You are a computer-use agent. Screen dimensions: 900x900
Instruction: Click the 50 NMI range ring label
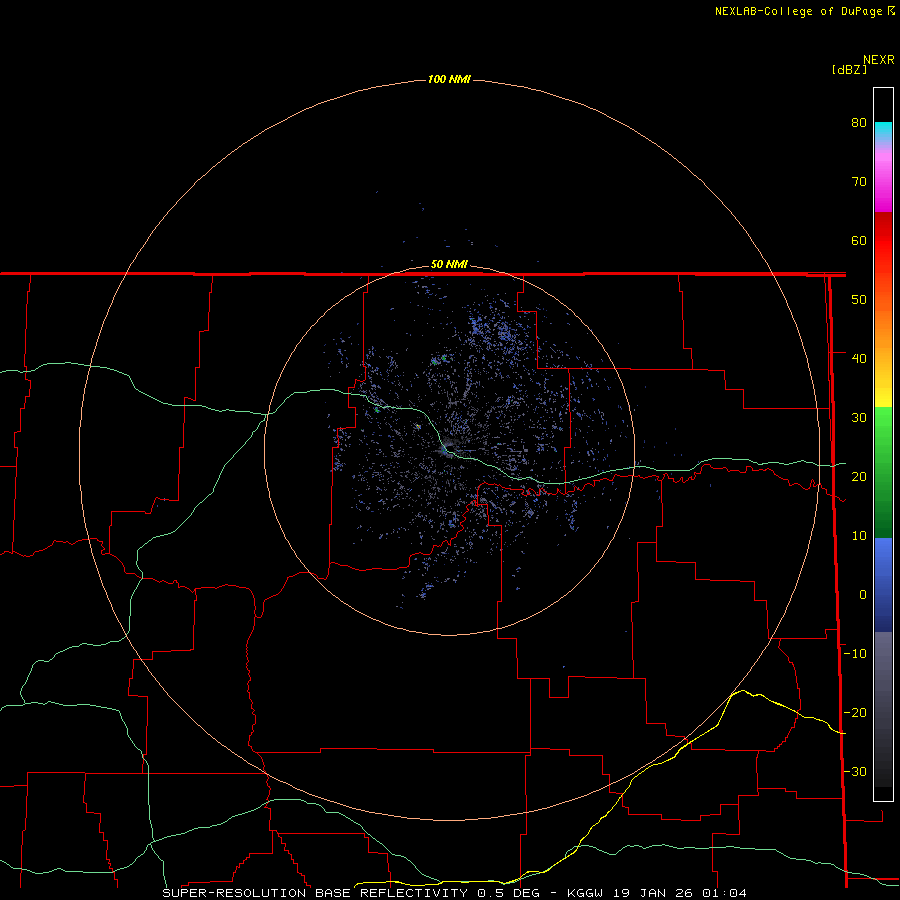449,265
